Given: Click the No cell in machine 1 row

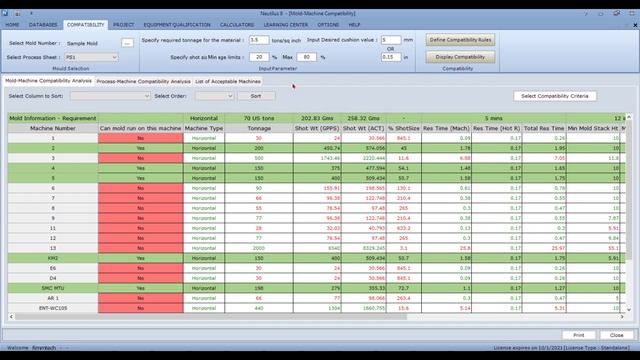Looking at the screenshot, I should [x=140, y=138].
